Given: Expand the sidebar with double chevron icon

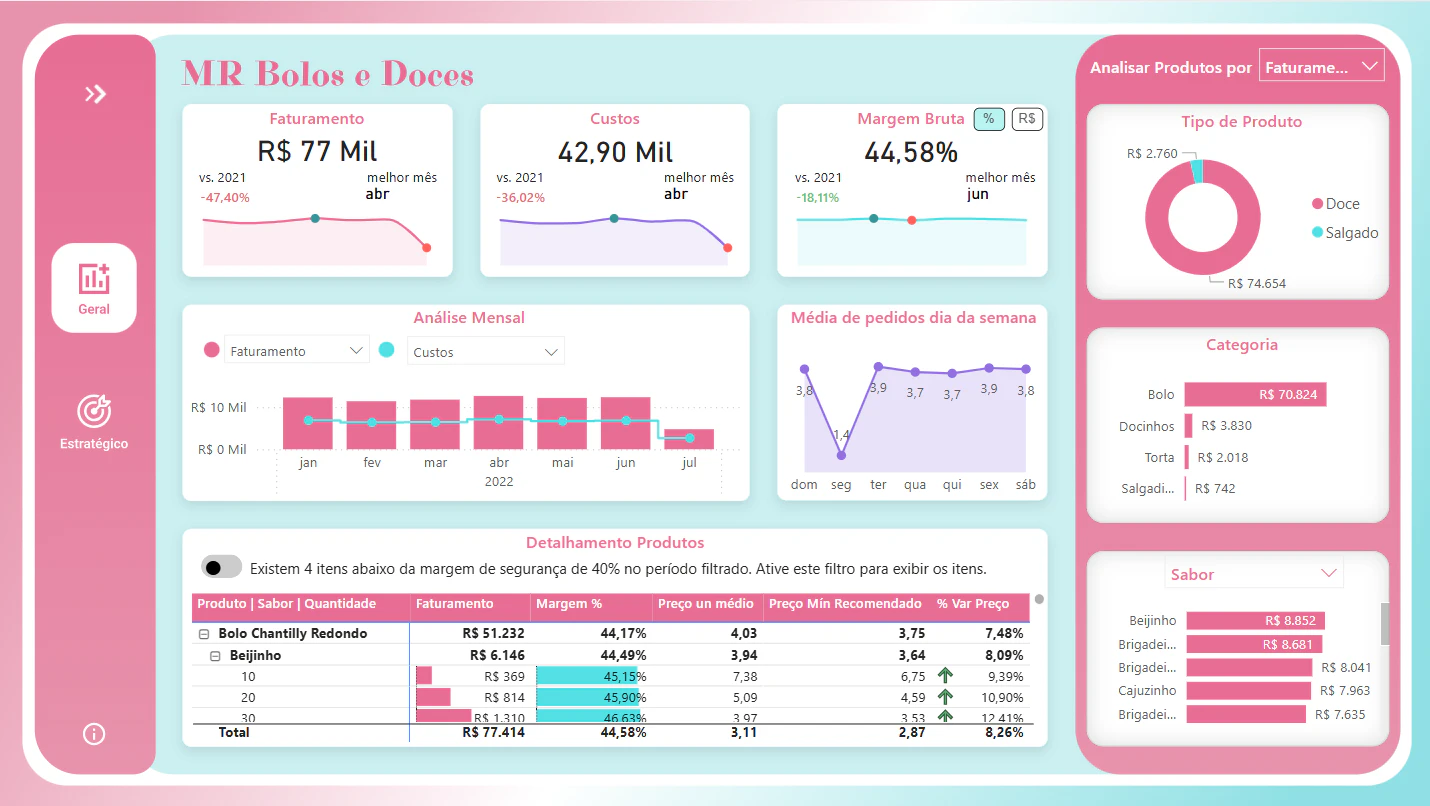Looking at the screenshot, I should point(95,94).
